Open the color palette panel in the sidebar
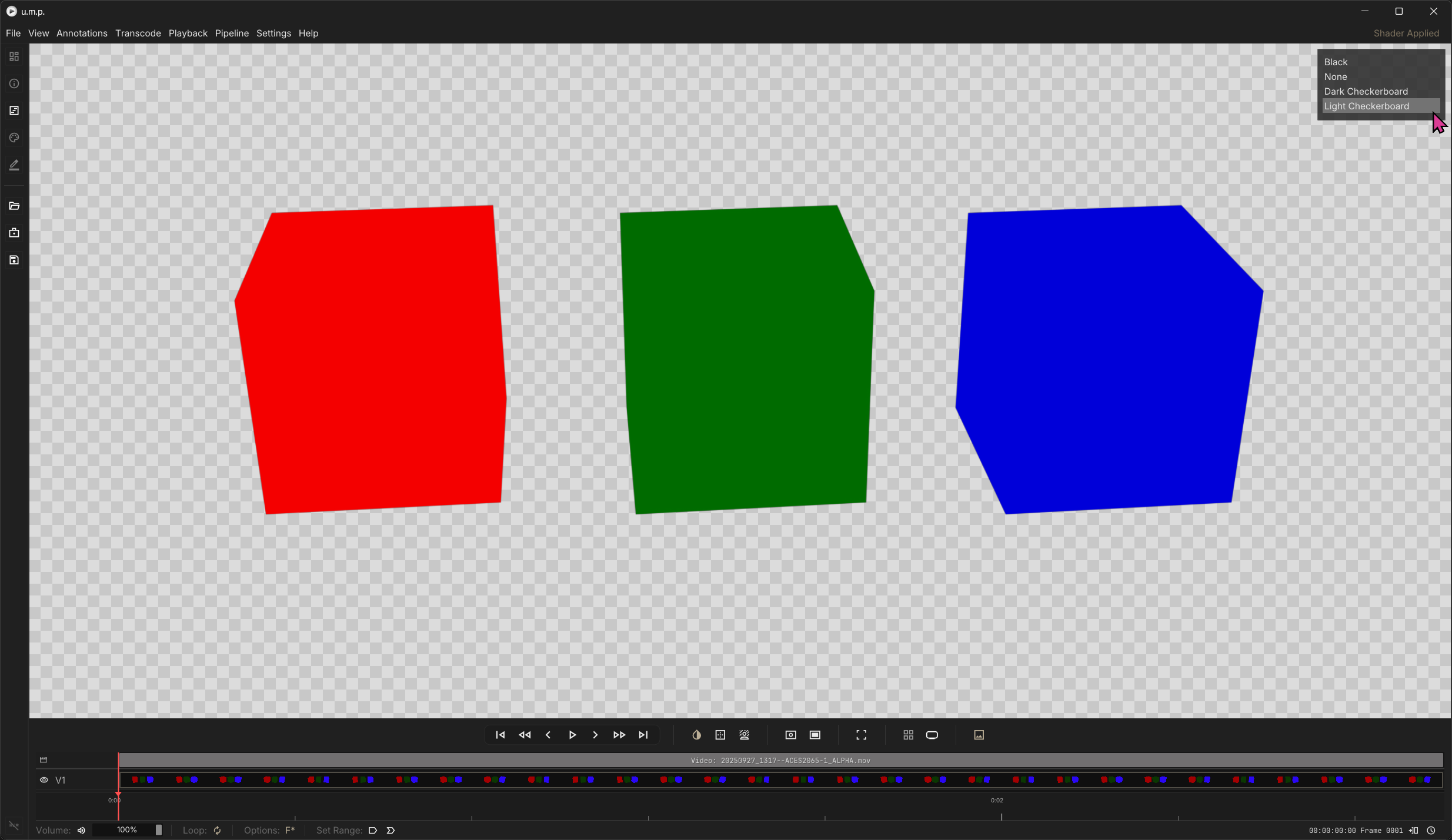The height and width of the screenshot is (840, 1452). [x=14, y=138]
